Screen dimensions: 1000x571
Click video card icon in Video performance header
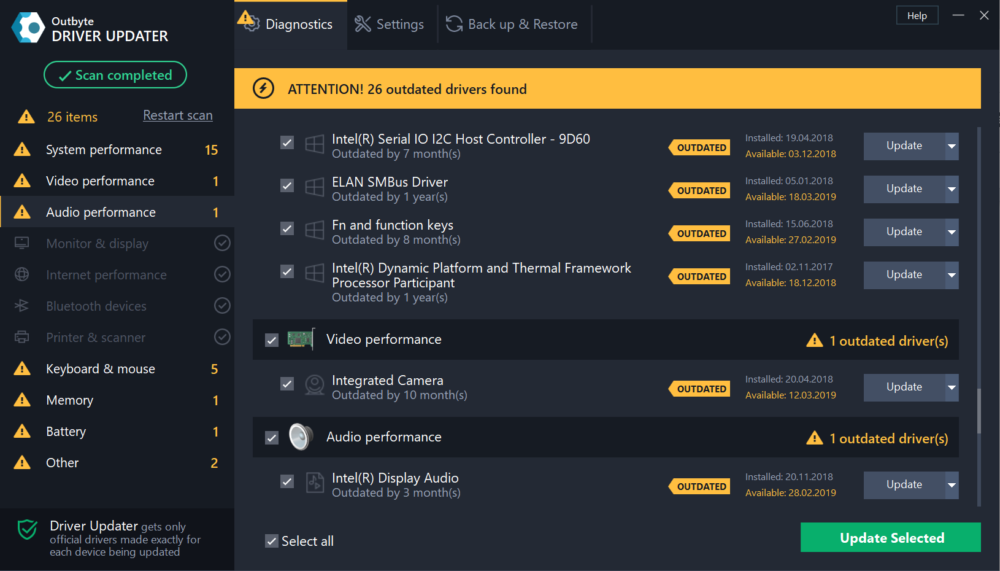pyautogui.click(x=300, y=339)
